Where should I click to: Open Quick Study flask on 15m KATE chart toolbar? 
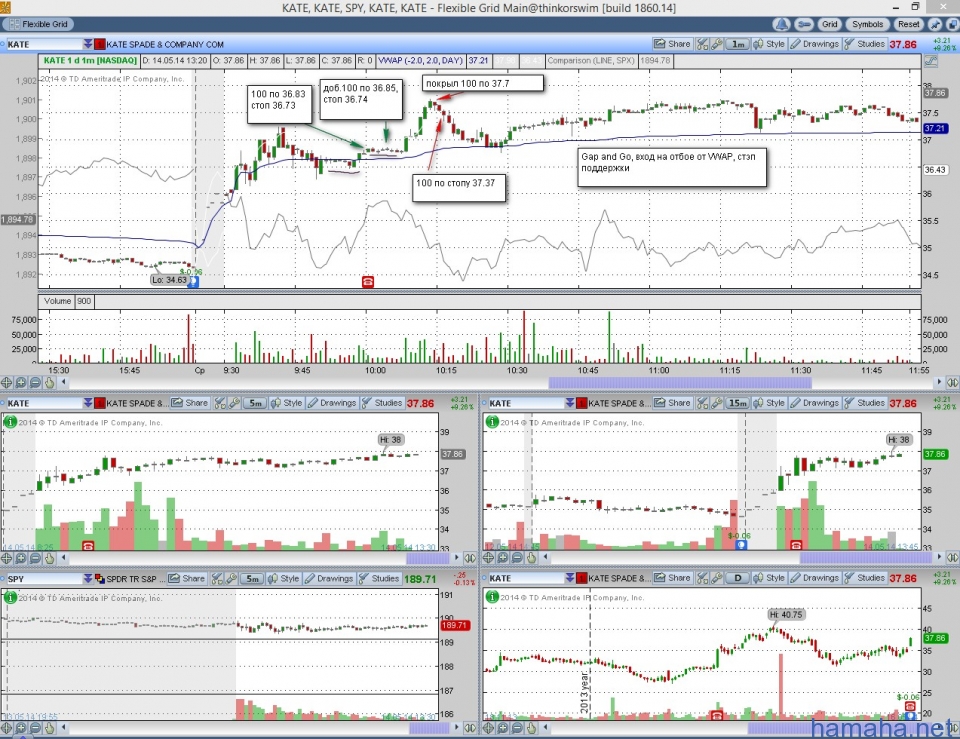pyautogui.click(x=702, y=403)
